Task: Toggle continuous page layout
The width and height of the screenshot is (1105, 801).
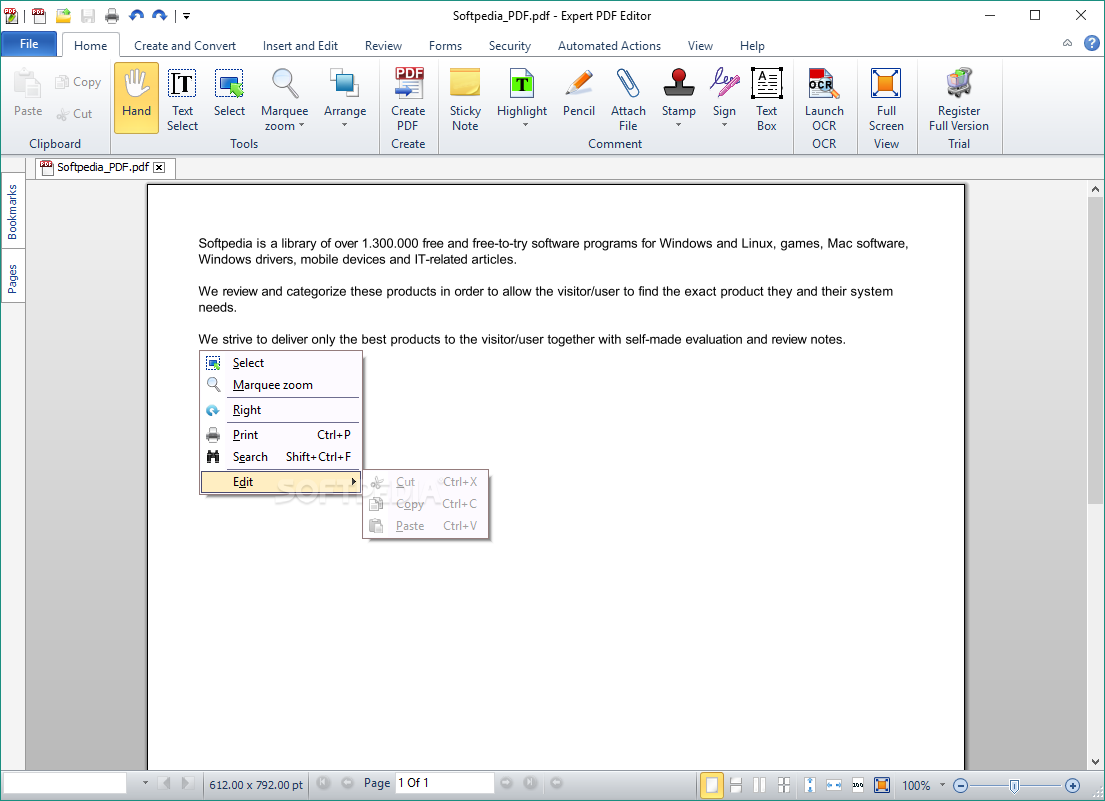Action: (x=736, y=785)
